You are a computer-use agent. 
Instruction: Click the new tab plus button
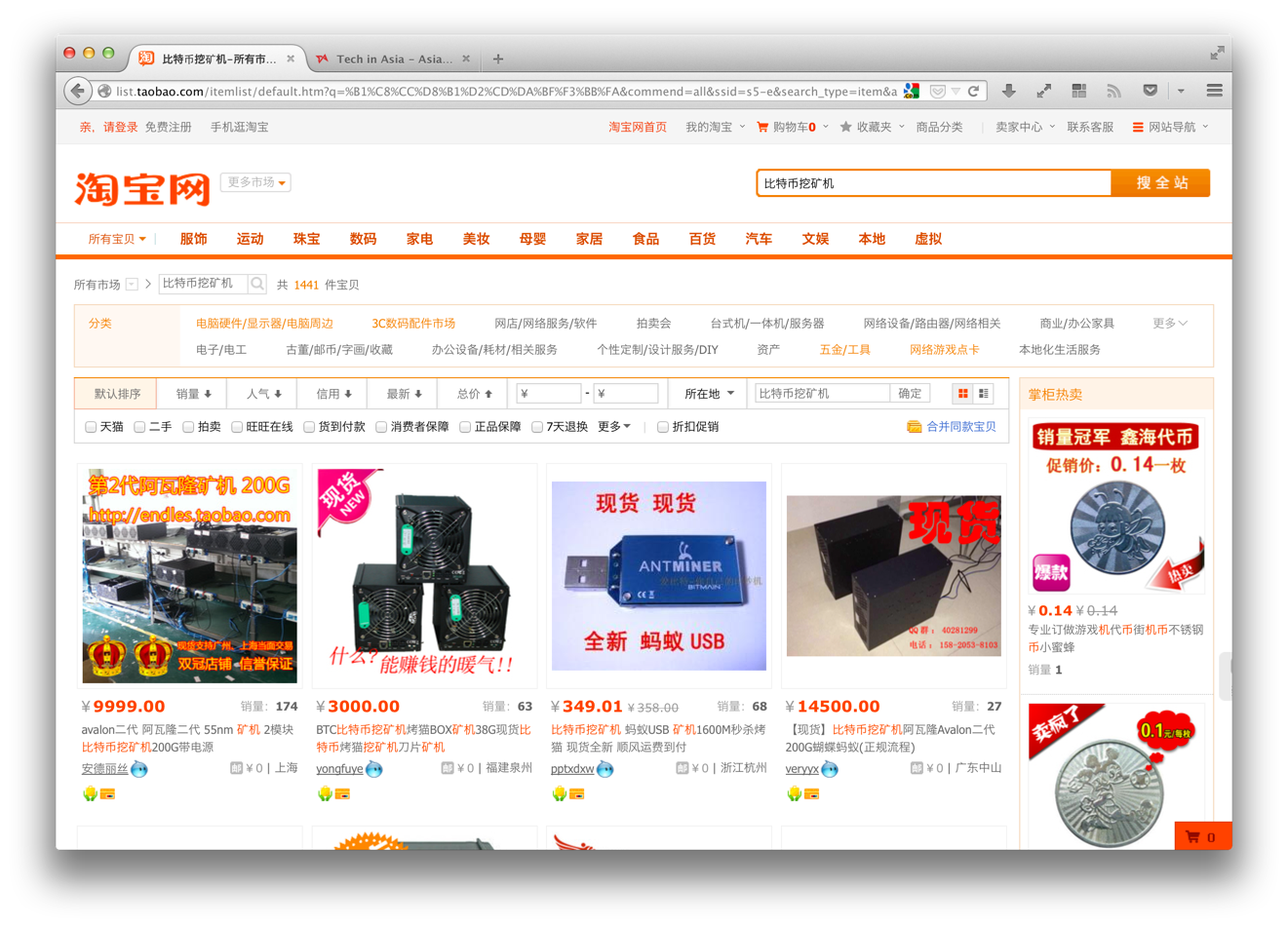click(x=498, y=58)
